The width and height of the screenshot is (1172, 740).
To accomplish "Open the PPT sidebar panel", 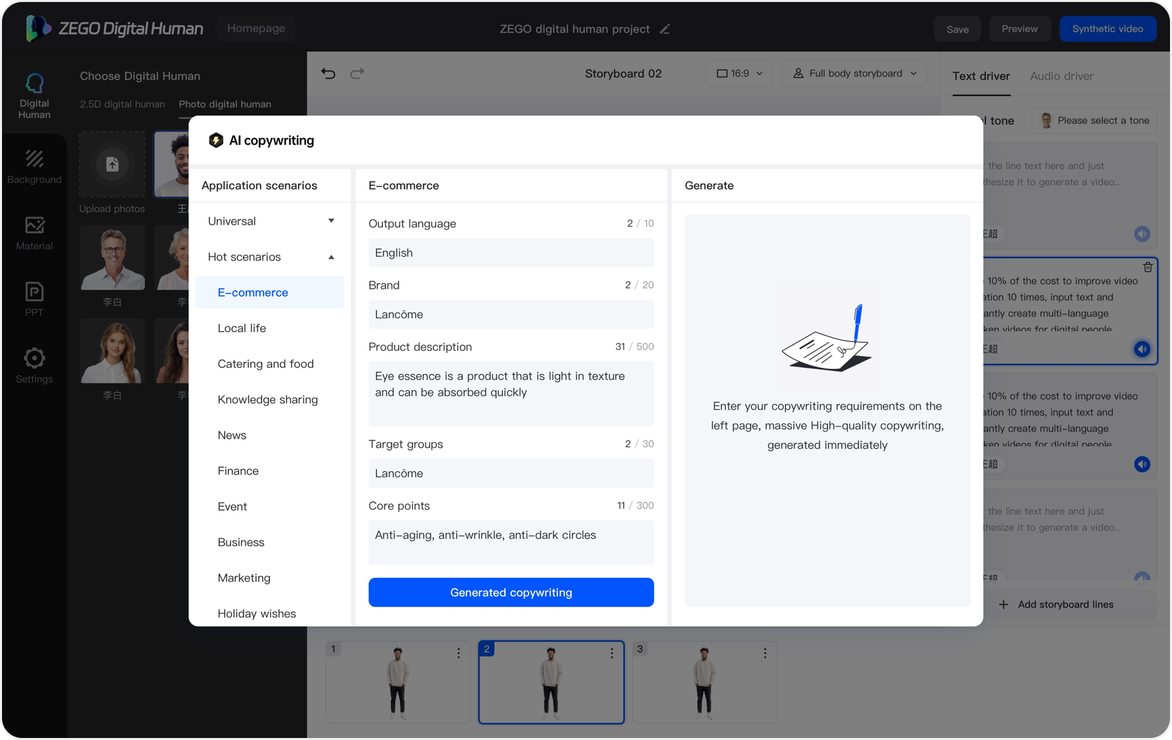I will [x=34, y=298].
